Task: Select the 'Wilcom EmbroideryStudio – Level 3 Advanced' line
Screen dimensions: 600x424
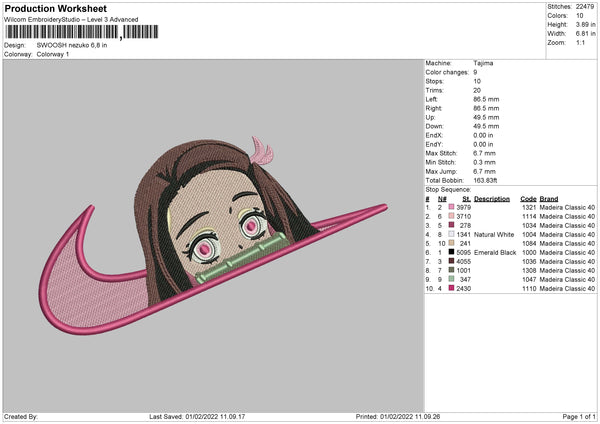Action: (71, 20)
